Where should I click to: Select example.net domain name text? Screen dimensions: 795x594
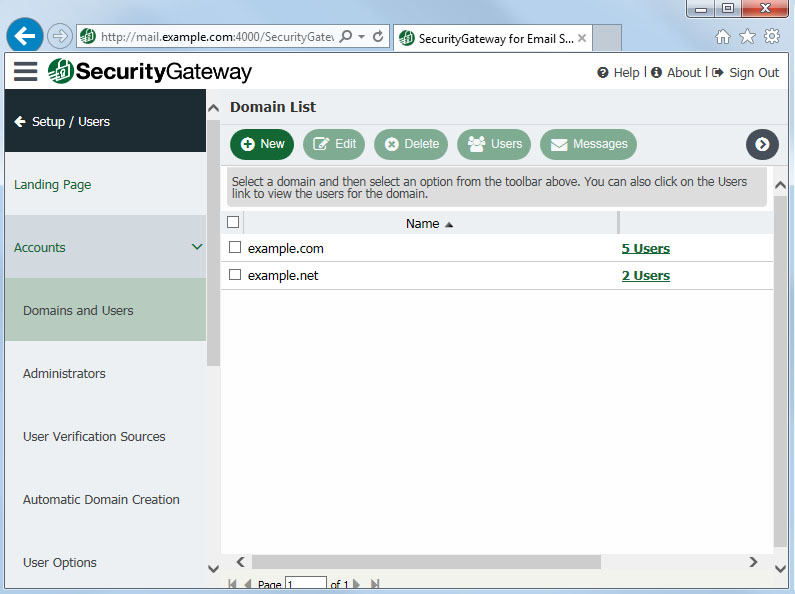[283, 276]
